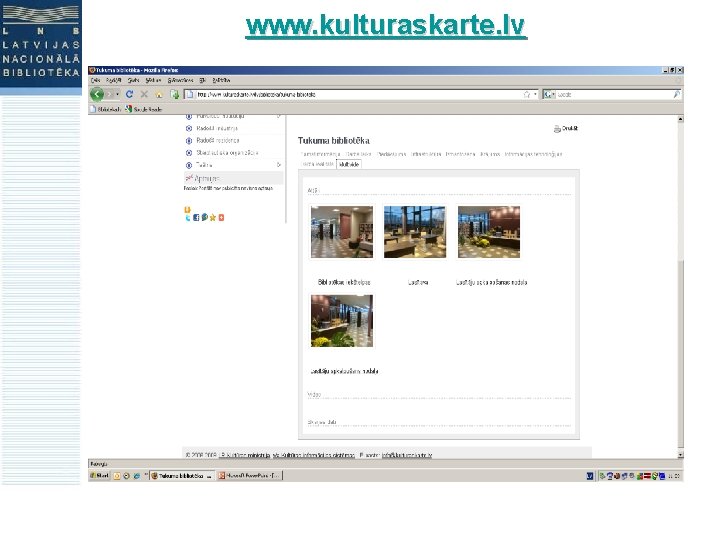Open the Kultūras ministrija footer link
The image size is (720, 540).
coord(246,455)
